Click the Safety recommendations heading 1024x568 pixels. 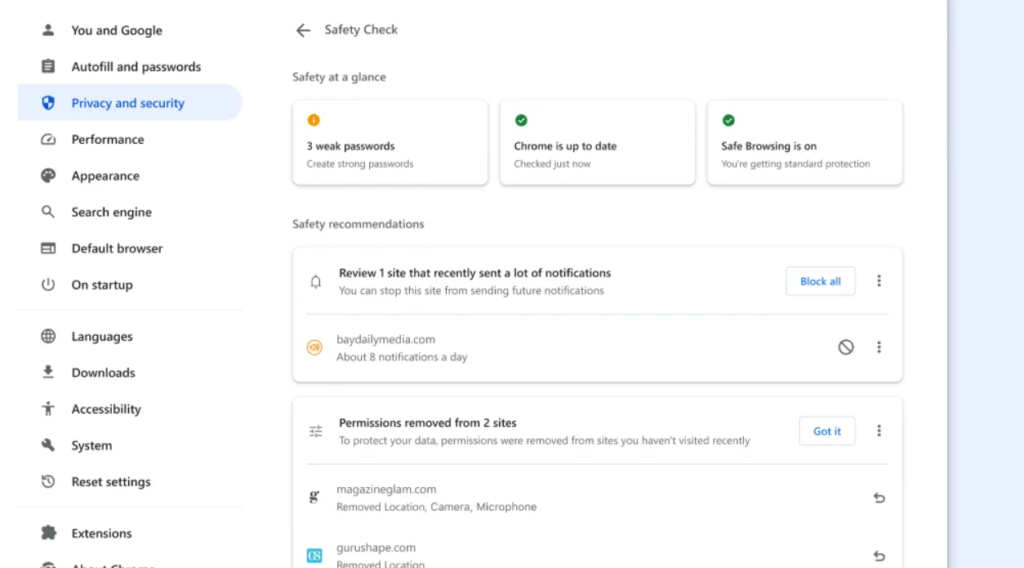click(358, 224)
